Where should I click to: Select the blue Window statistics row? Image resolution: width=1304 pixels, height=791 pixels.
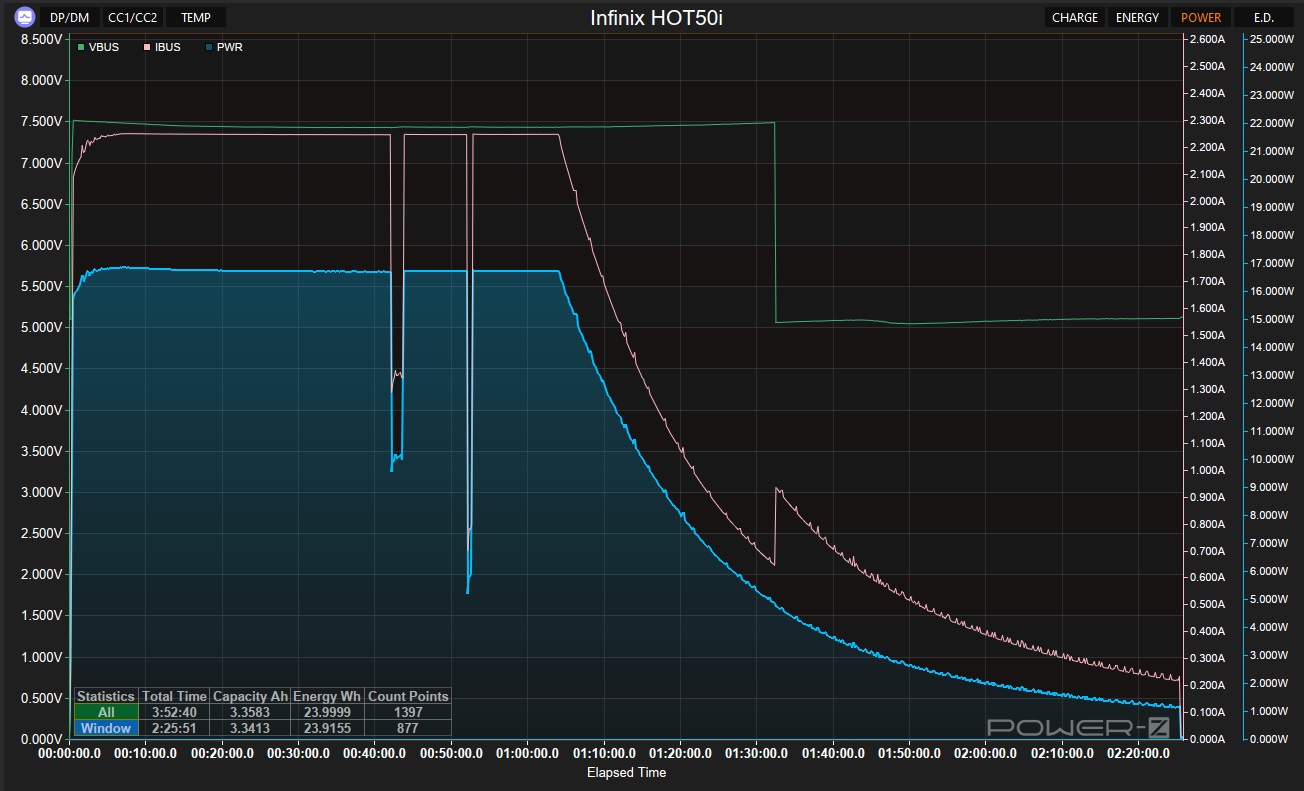click(x=106, y=728)
